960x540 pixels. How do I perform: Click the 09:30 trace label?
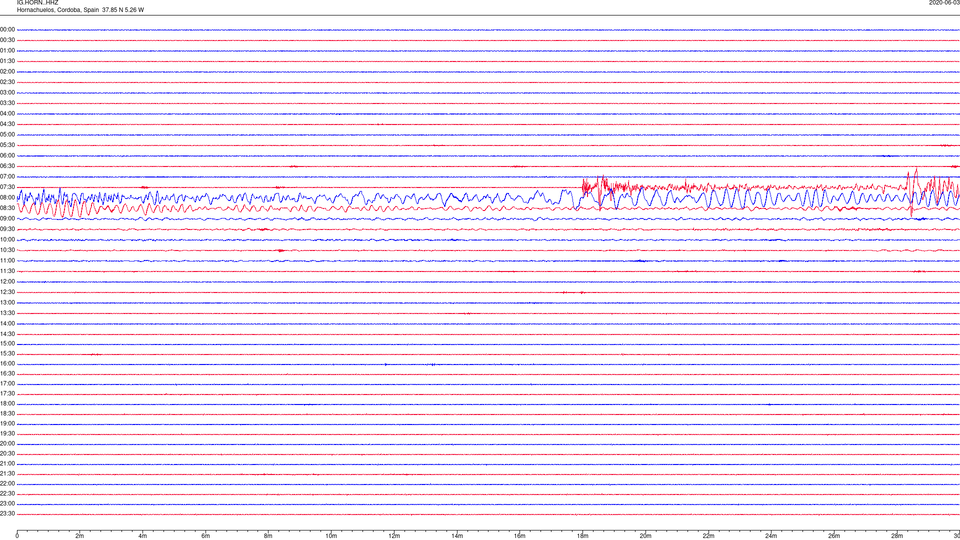pyautogui.click(x=7, y=229)
